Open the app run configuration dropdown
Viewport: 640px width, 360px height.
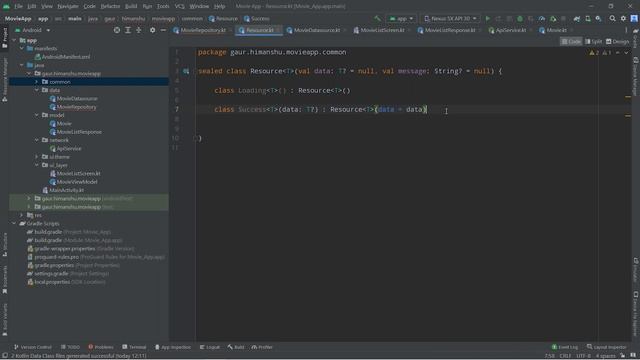click(401, 18)
